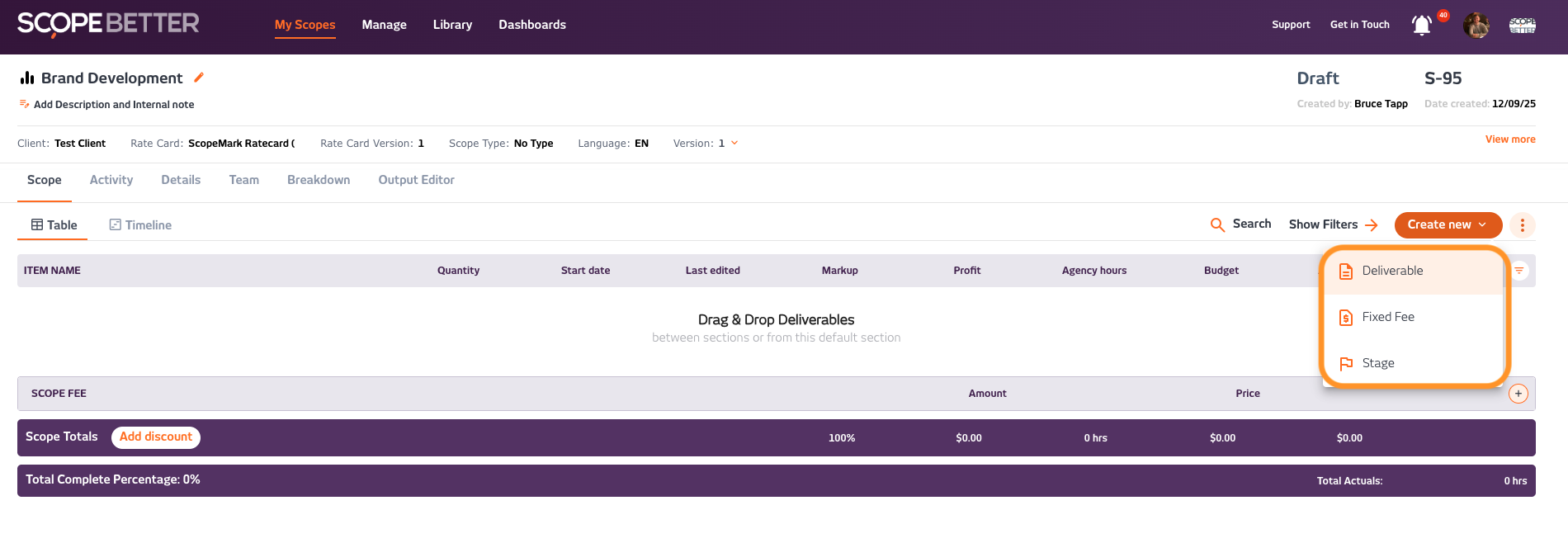Select Stage option in the dropdown
The image size is (1568, 543).
click(x=1378, y=363)
